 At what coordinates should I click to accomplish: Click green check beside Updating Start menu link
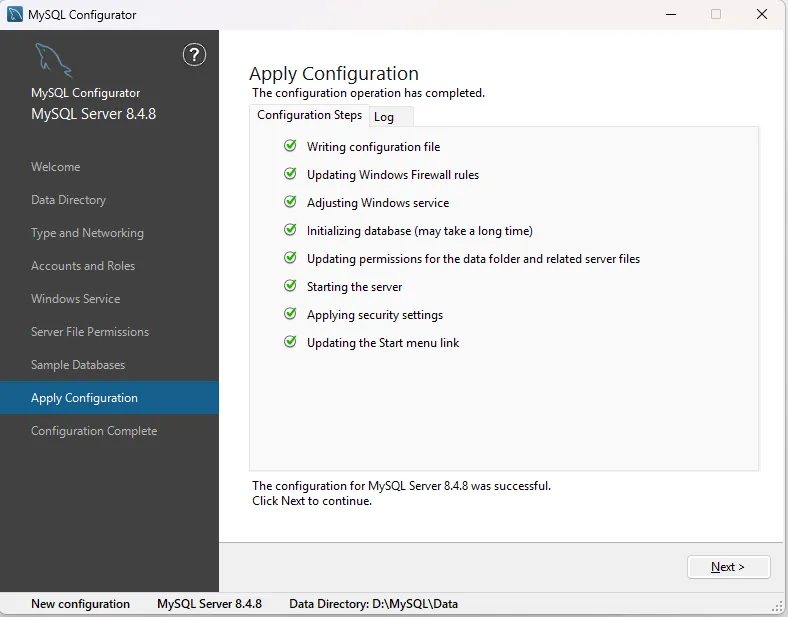[x=290, y=342]
